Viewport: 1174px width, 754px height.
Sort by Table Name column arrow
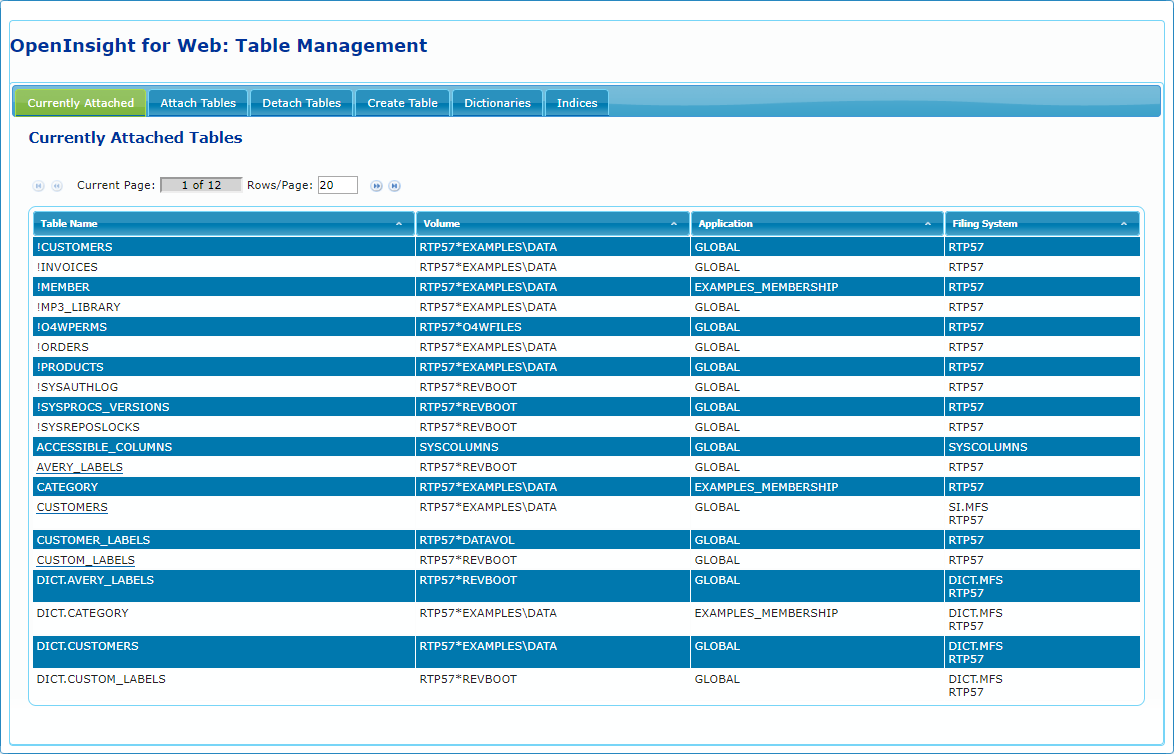click(399, 224)
